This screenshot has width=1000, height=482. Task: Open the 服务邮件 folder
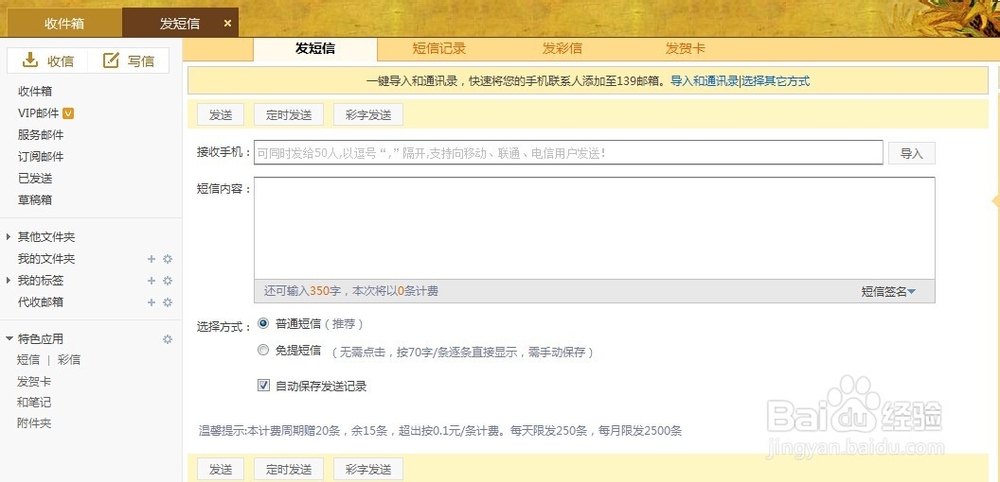41,135
